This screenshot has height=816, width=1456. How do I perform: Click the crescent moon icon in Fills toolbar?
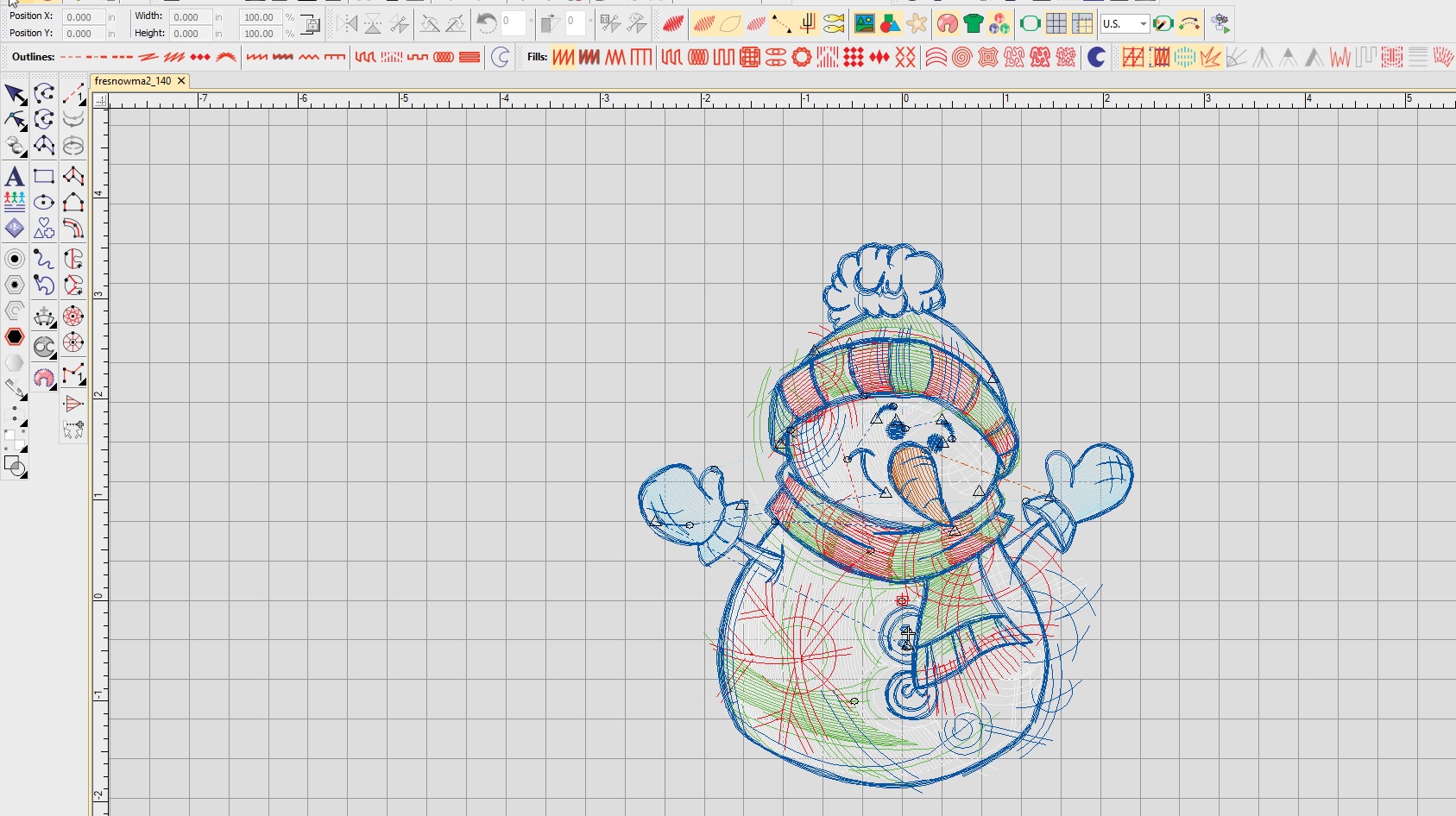(x=1097, y=58)
